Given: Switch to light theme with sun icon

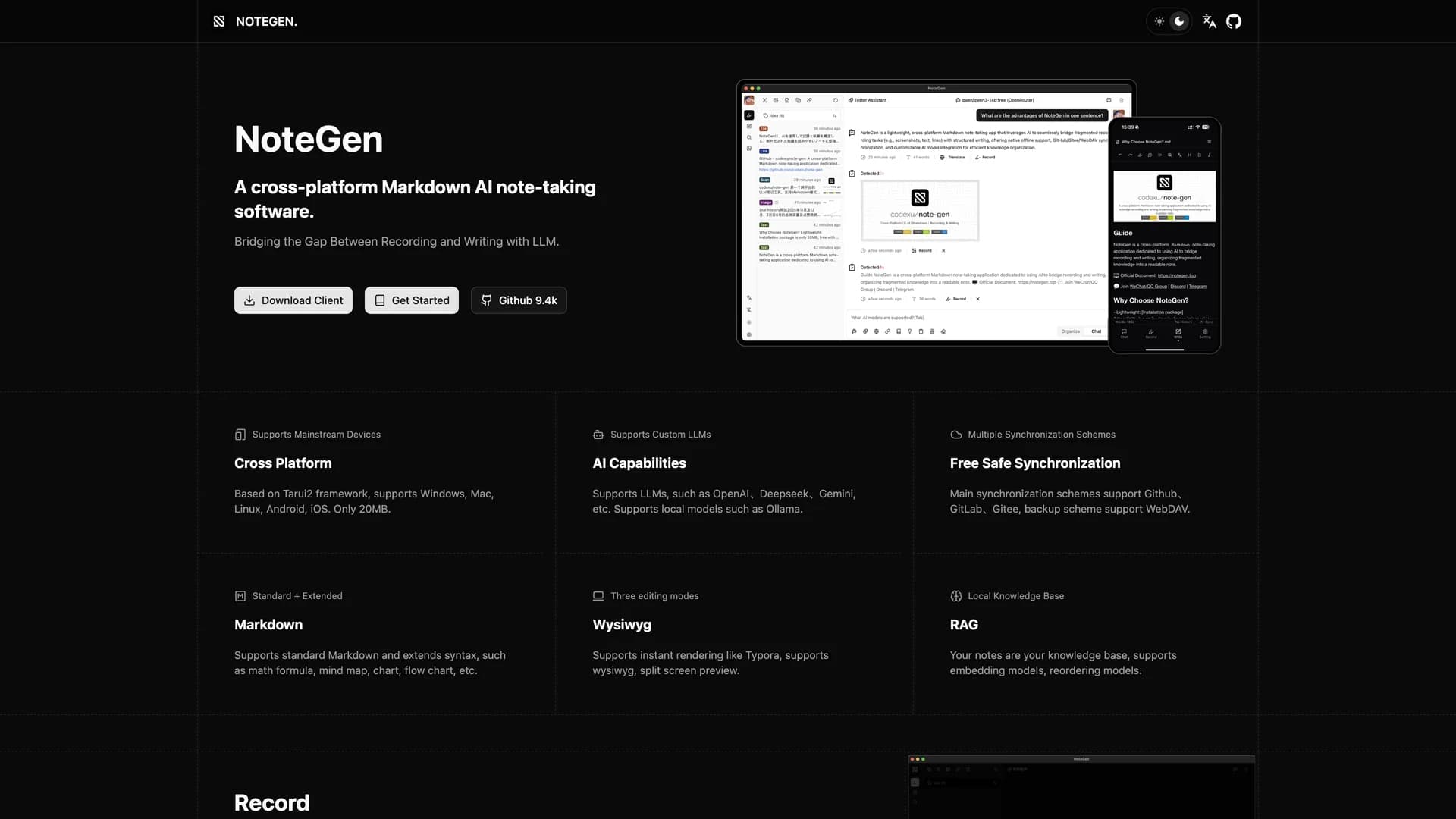Looking at the screenshot, I should 1159,21.
